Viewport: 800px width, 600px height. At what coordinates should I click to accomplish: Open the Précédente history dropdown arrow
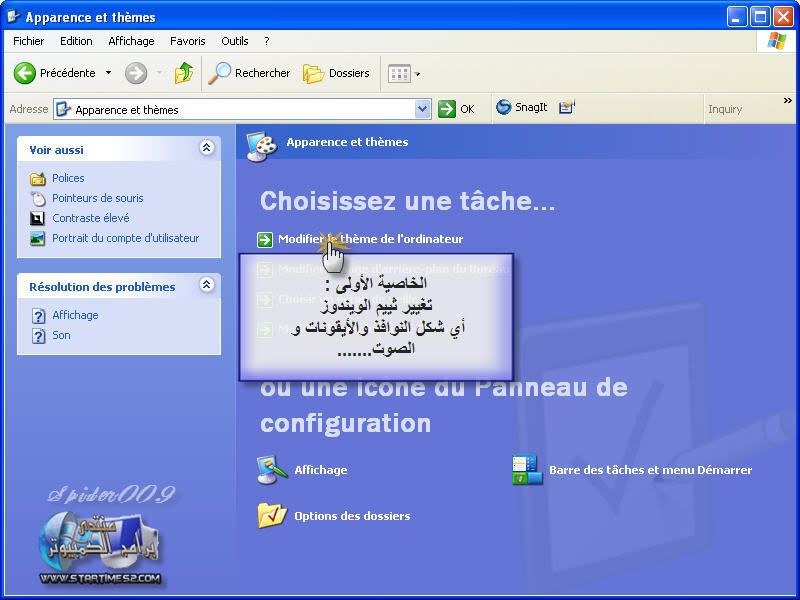click(108, 73)
